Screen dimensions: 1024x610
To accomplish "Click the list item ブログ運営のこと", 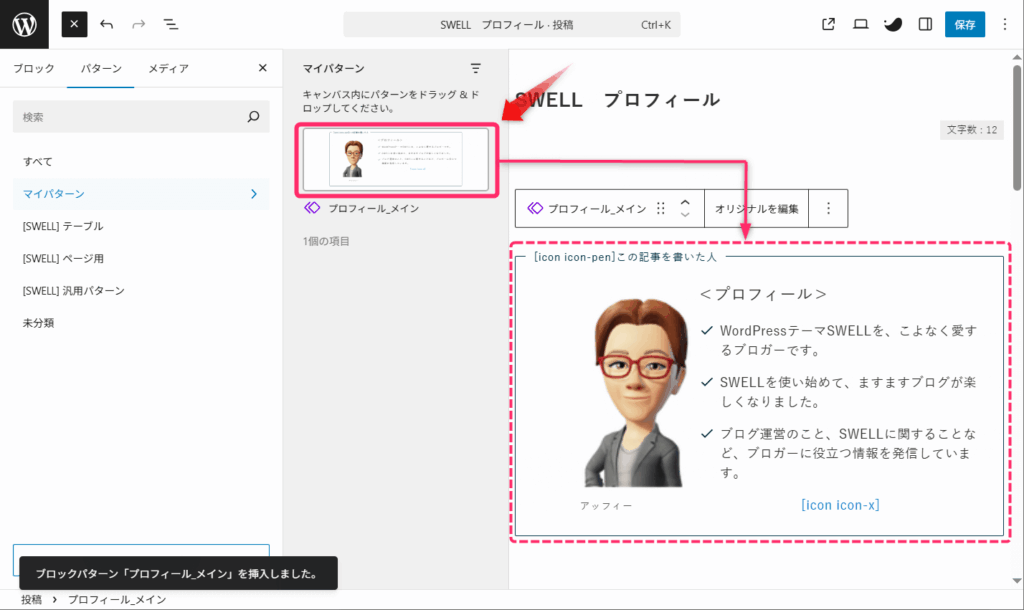I will coord(848,453).
